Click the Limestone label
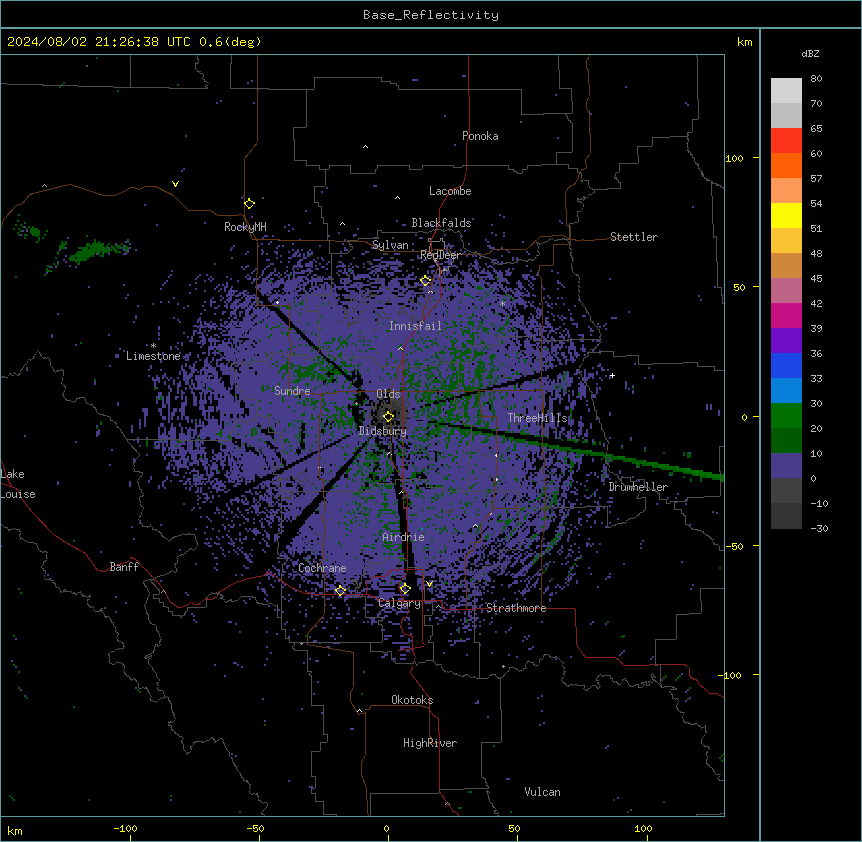The width and height of the screenshot is (862, 842). tap(153, 356)
